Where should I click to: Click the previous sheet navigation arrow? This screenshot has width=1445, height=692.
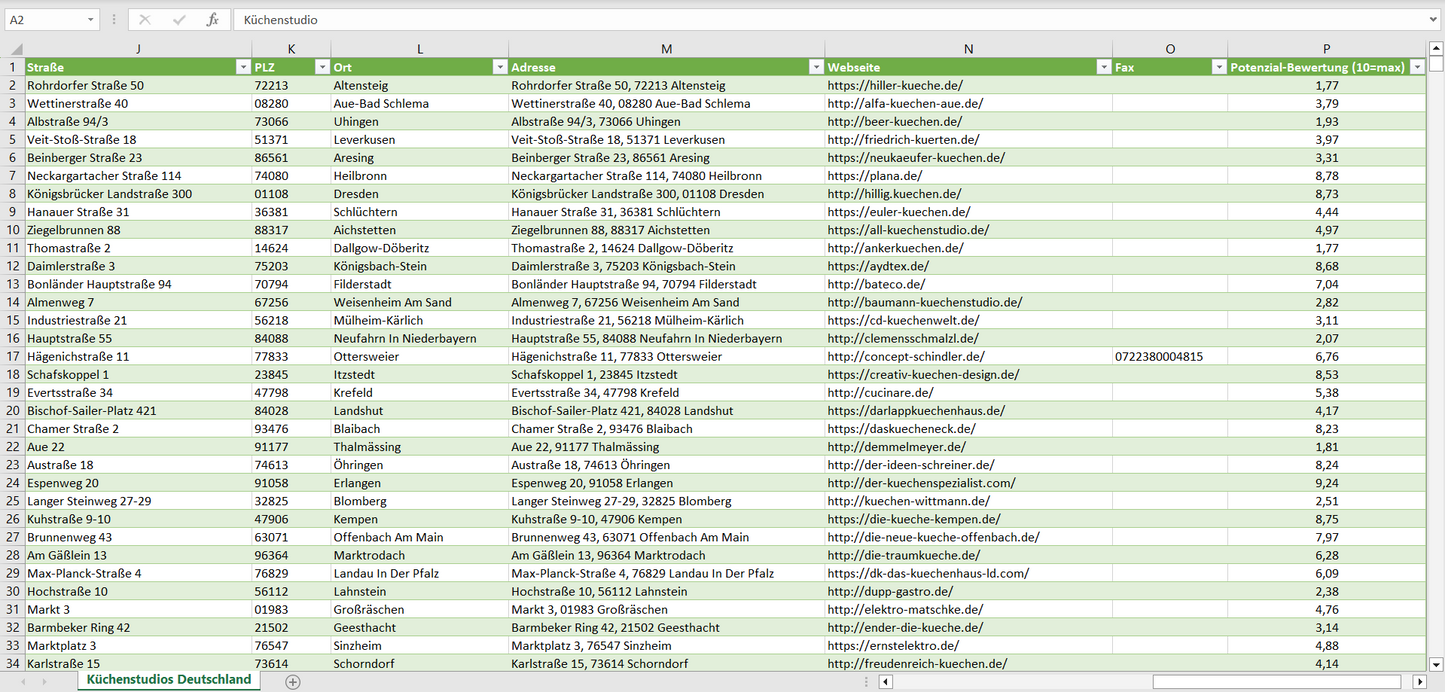point(23,682)
